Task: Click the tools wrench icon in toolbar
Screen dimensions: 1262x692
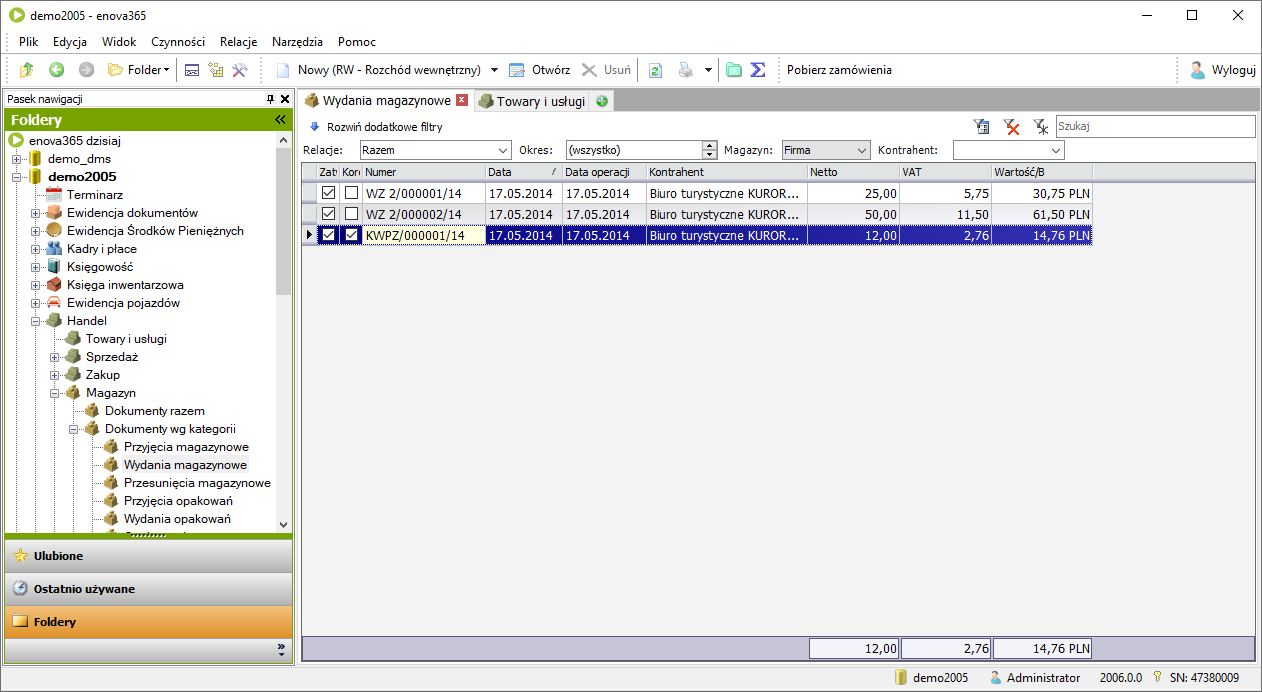Action: [240, 70]
